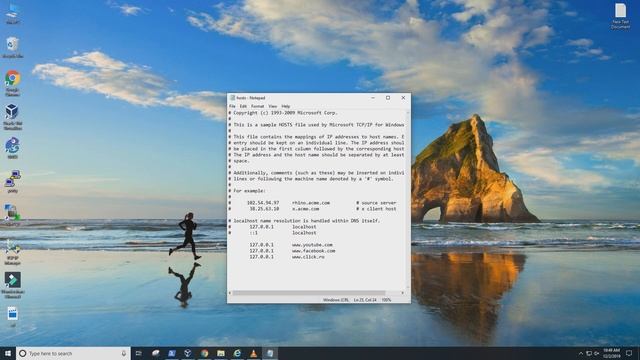Click the Ln, Col status bar indicator
This screenshot has height=360, width=640.
[365, 300]
